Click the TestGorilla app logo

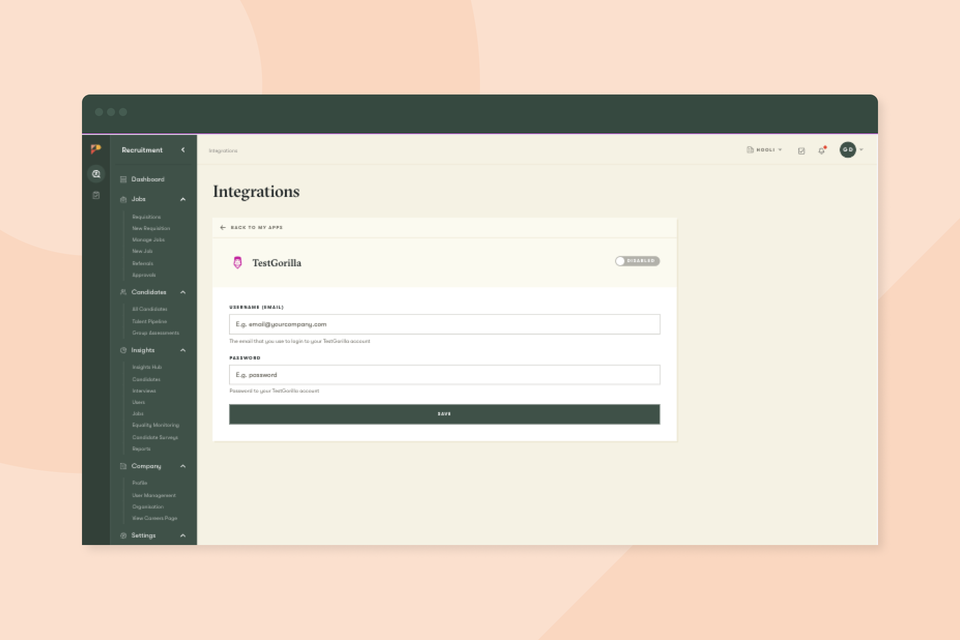pyautogui.click(x=237, y=262)
